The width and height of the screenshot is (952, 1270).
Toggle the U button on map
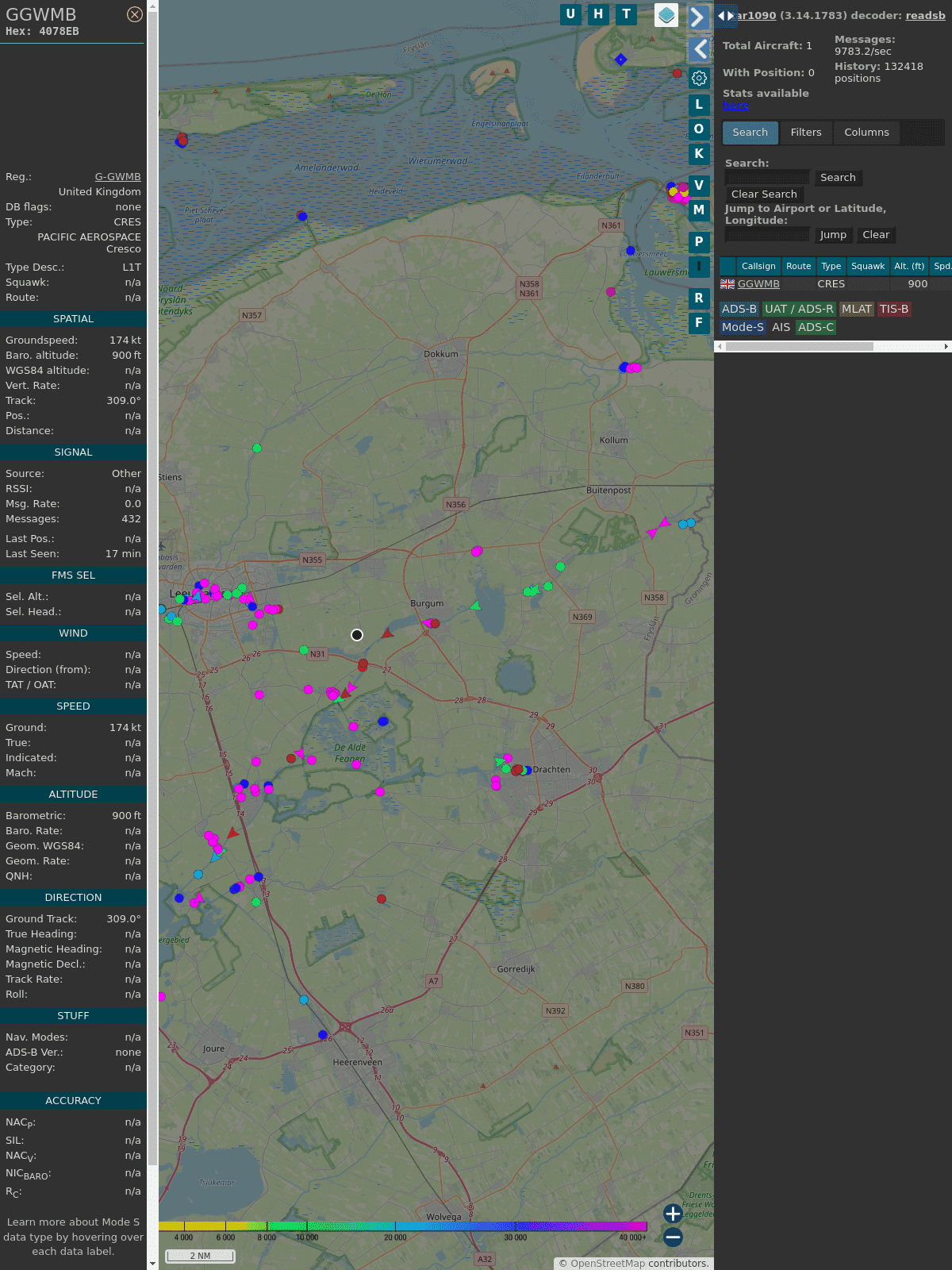click(x=570, y=14)
